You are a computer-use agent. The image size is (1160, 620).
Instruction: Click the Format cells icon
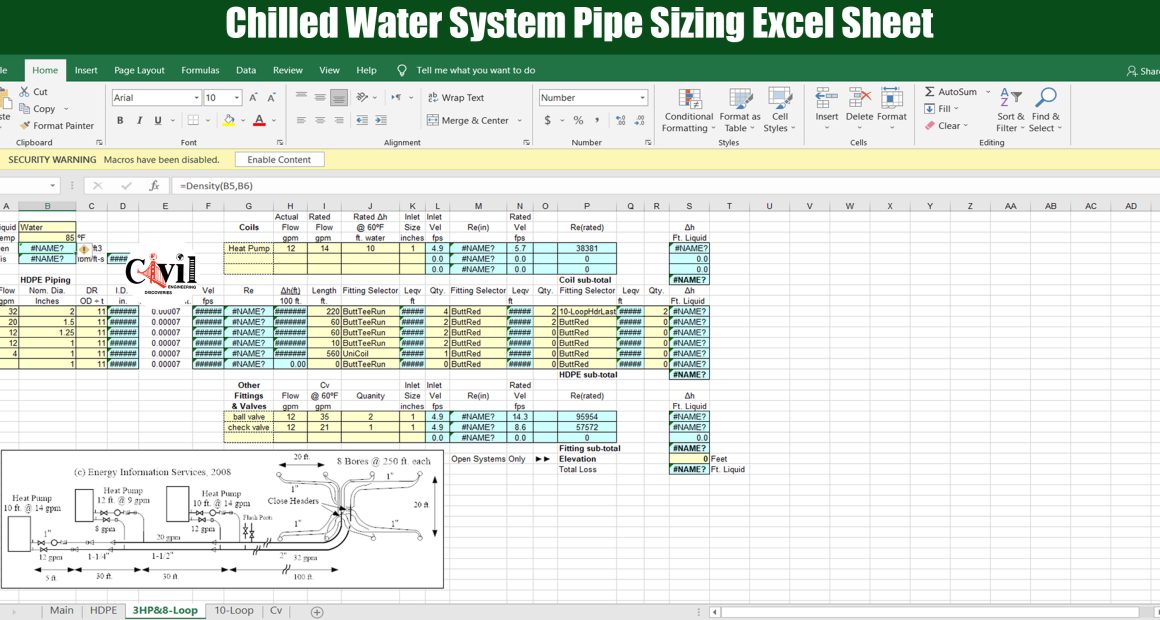(891, 98)
